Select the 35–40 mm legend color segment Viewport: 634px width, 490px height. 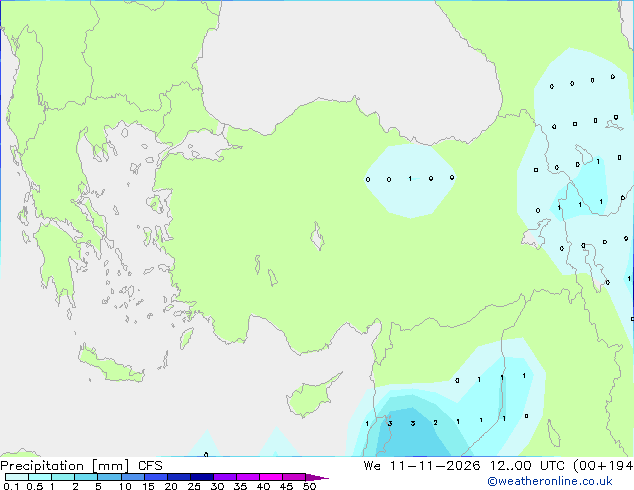click(247, 477)
